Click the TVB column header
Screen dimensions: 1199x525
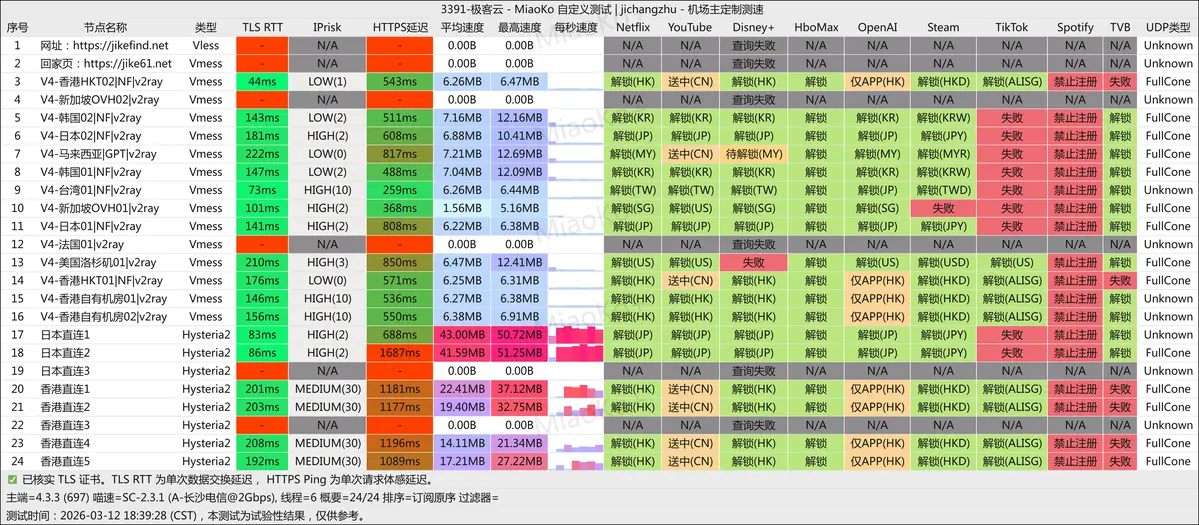click(x=1120, y=28)
